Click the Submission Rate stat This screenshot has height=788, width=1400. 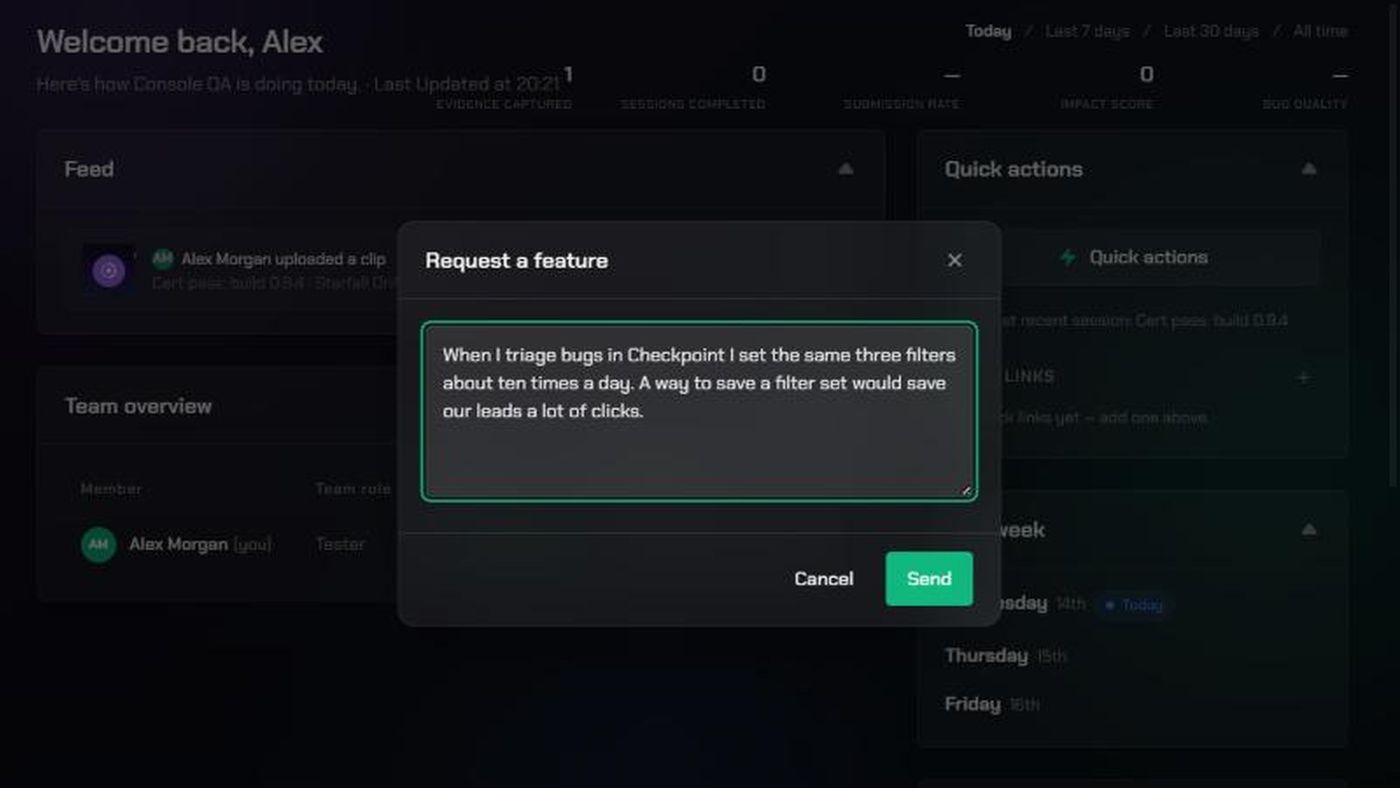click(902, 88)
